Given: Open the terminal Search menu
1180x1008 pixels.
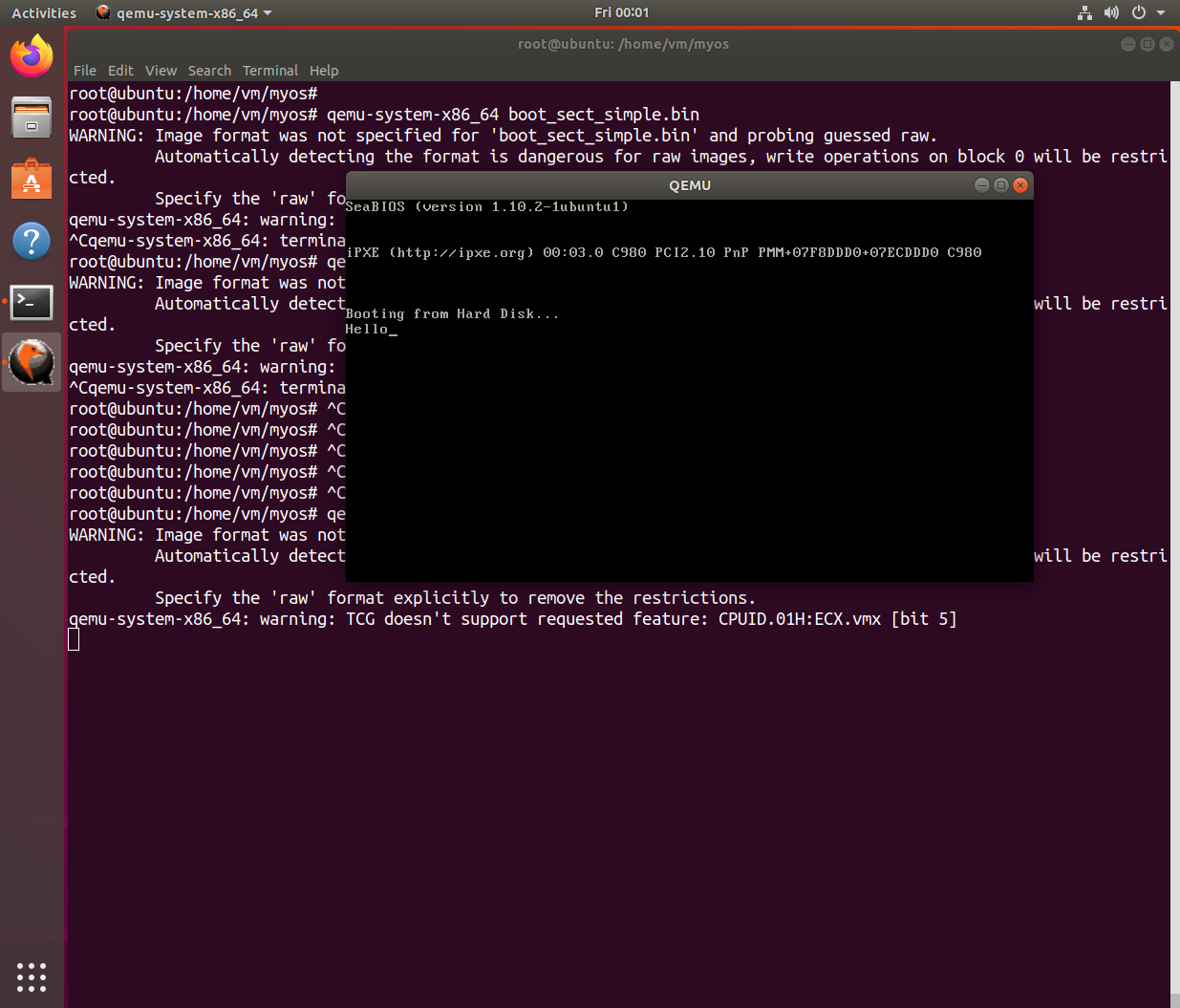Looking at the screenshot, I should 209,71.
